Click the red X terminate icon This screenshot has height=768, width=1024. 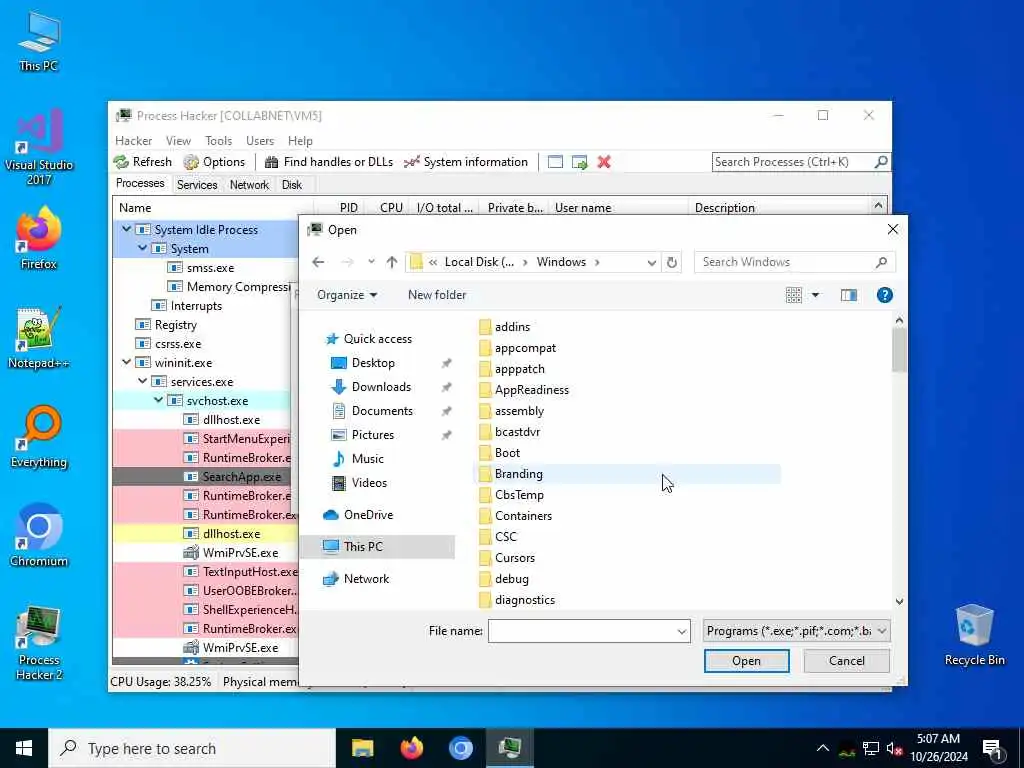604,162
